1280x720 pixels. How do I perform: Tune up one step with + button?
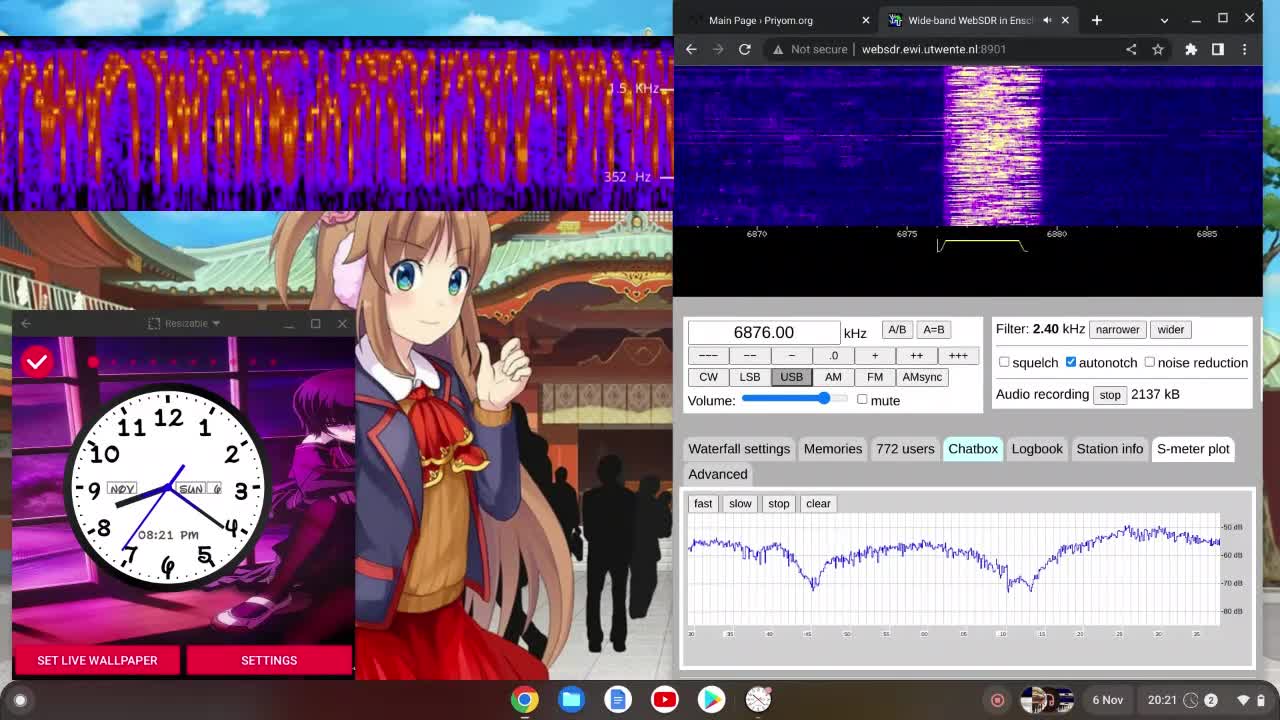click(x=875, y=355)
